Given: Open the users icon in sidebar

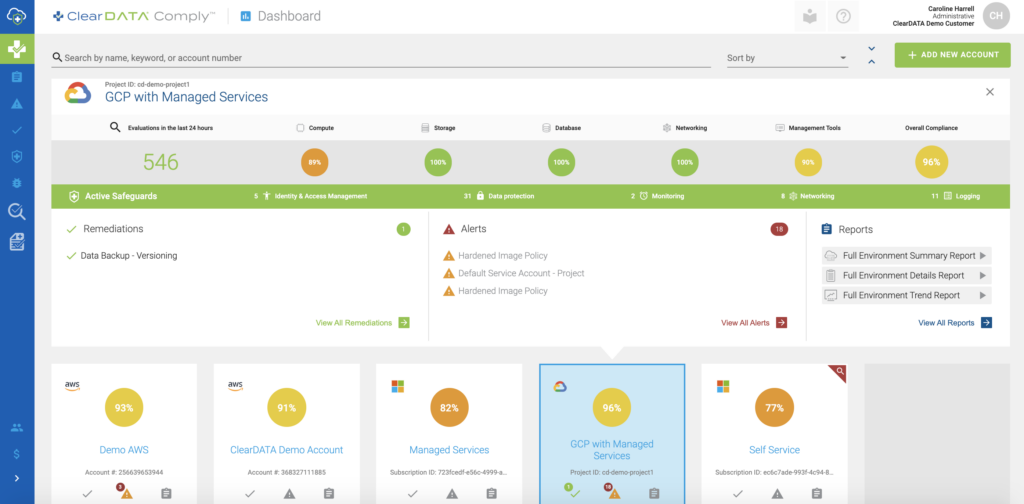Looking at the screenshot, I should (17, 428).
